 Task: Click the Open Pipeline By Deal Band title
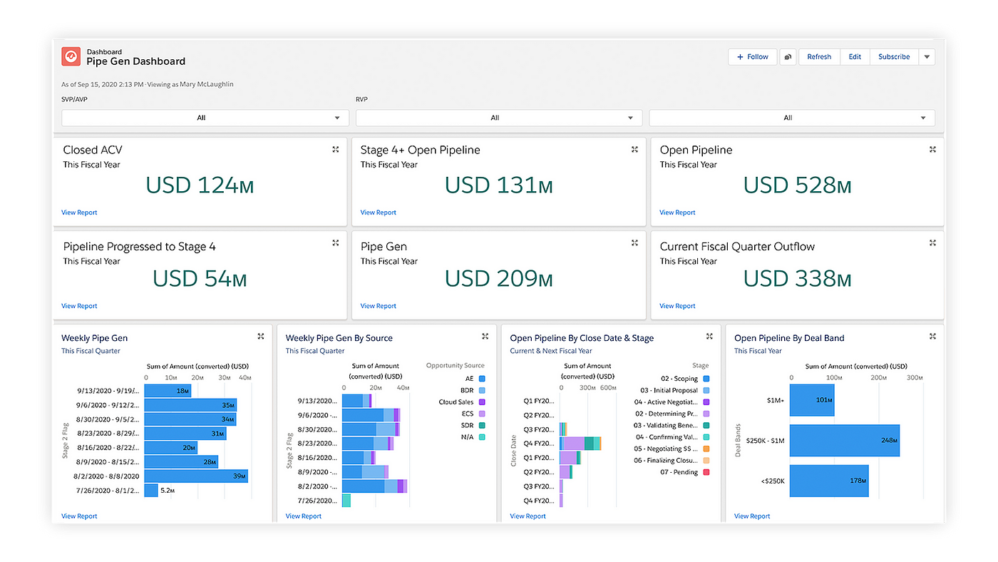point(789,338)
